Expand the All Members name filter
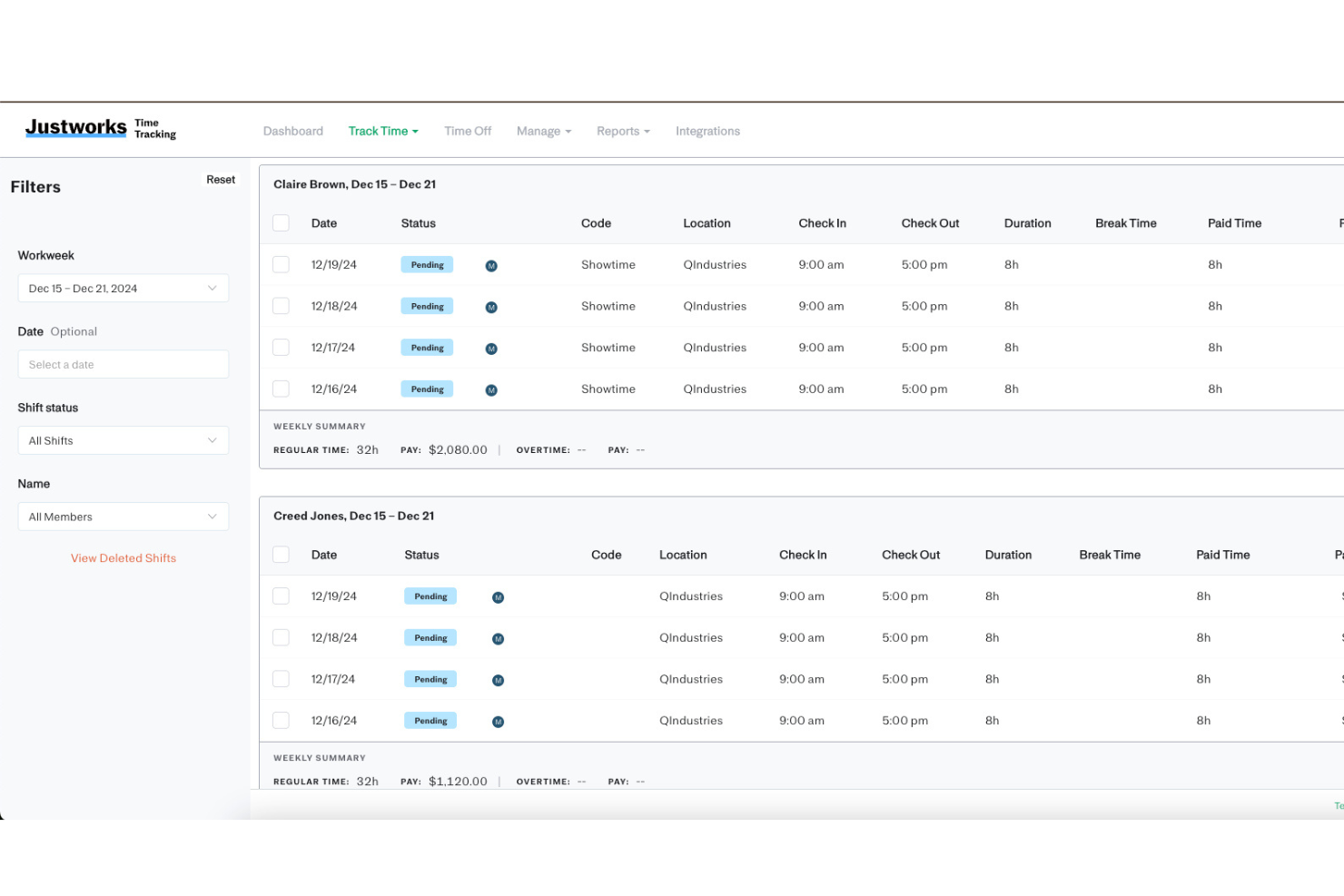The width and height of the screenshot is (1344, 896). (123, 517)
